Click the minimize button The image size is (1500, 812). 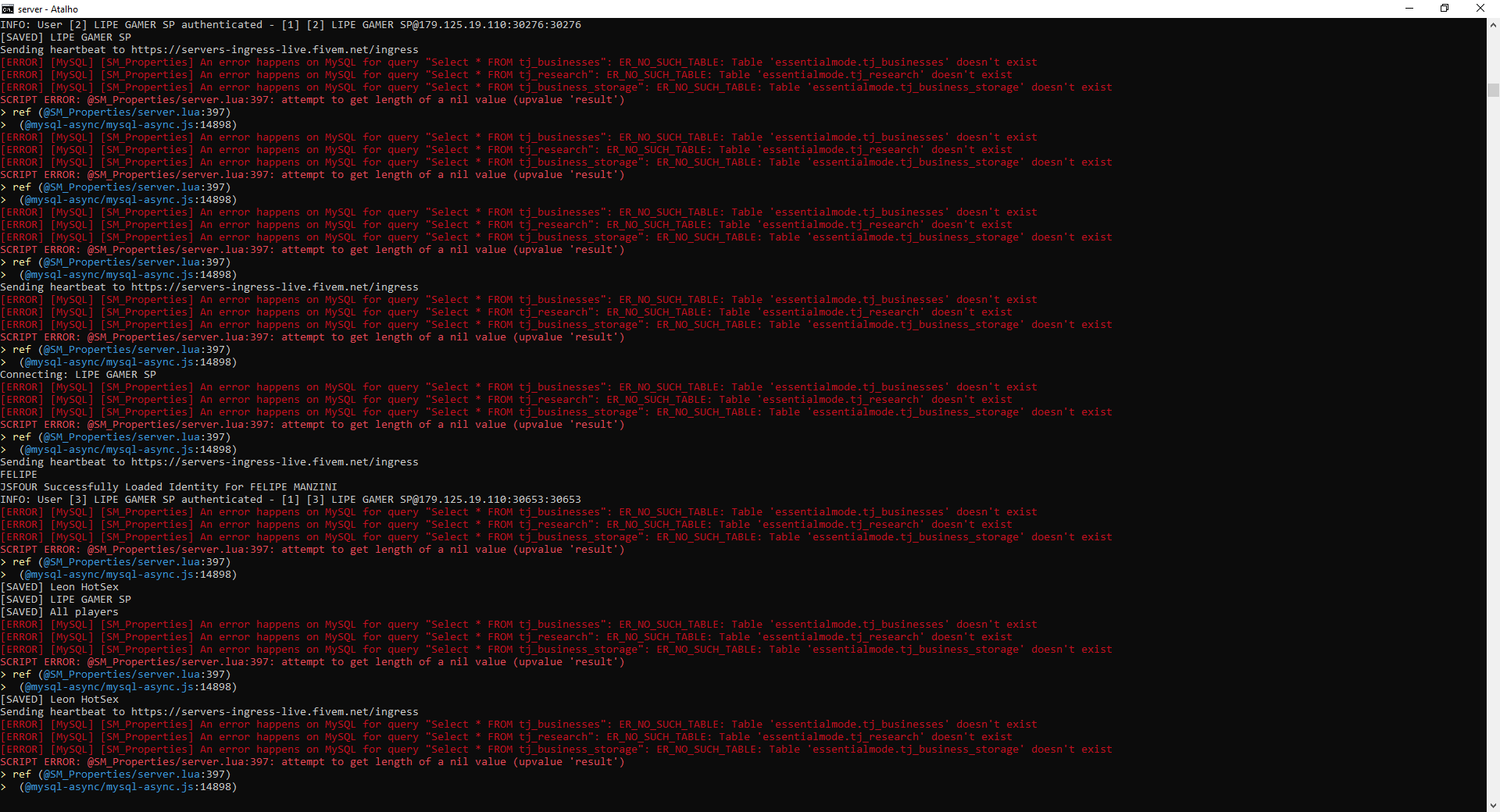tap(1410, 9)
